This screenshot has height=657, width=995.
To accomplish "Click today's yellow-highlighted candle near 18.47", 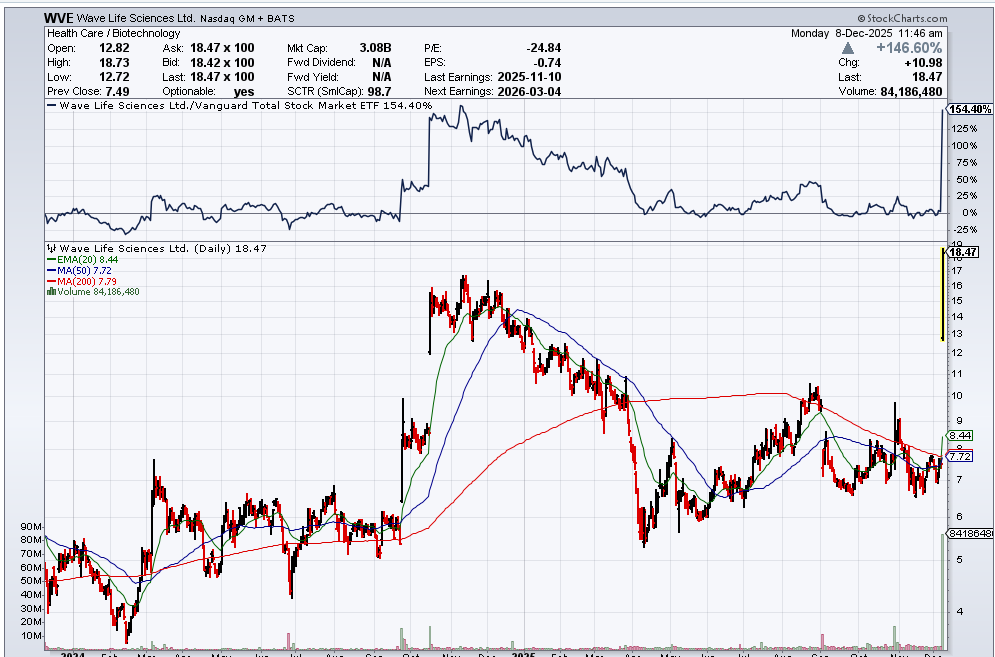I will click(x=942, y=295).
